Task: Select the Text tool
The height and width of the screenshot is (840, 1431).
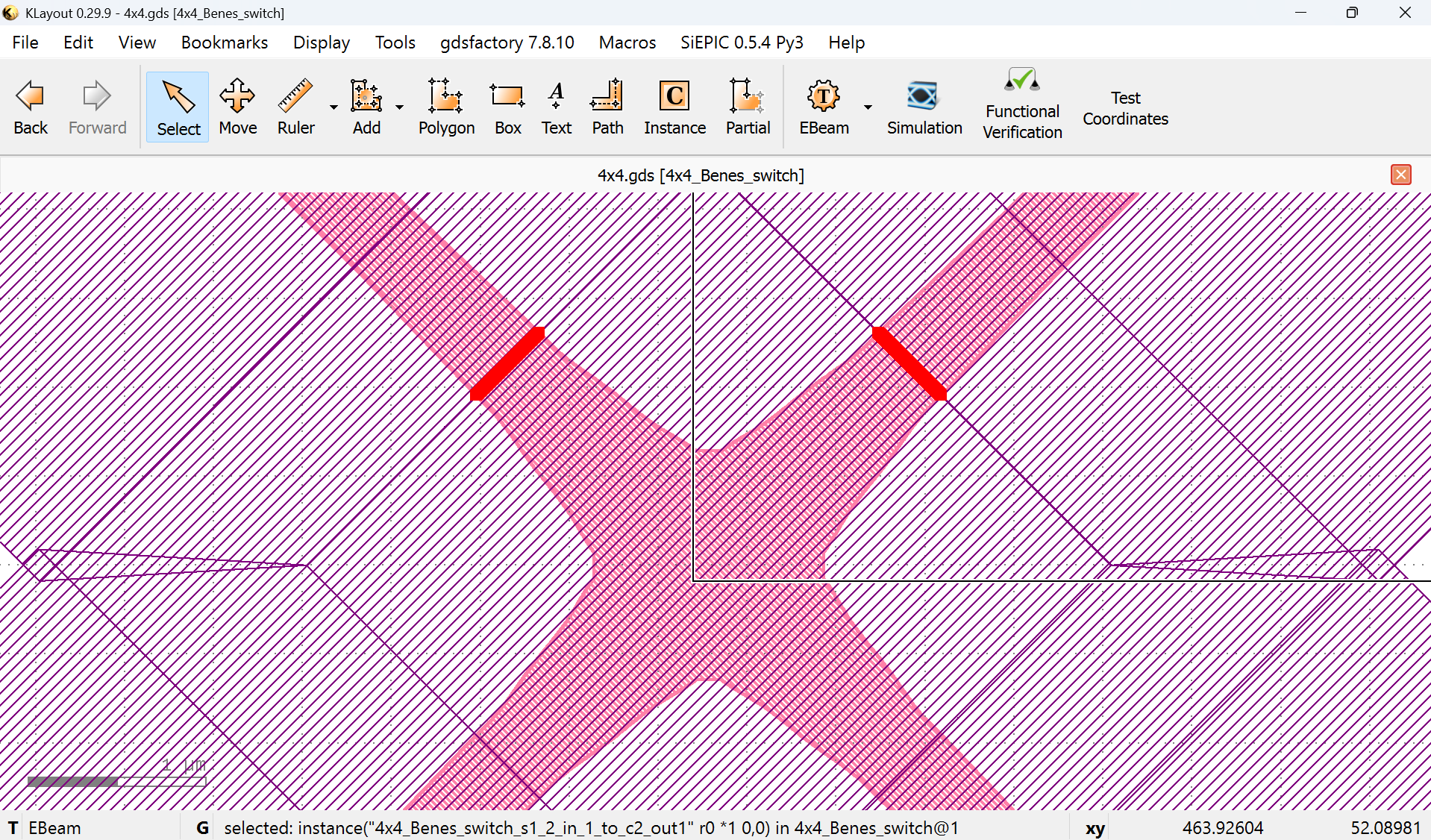Action: coord(556,107)
